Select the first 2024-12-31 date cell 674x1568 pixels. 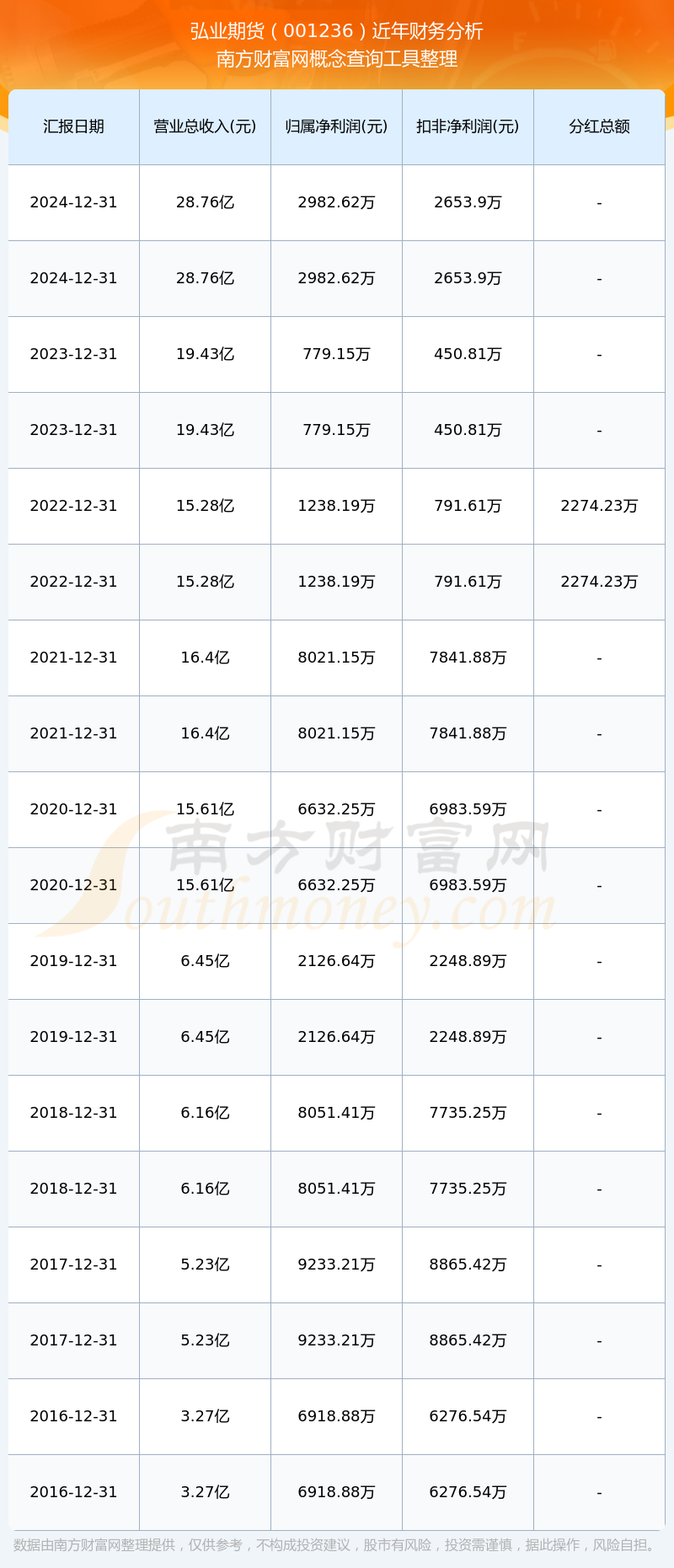tap(73, 202)
